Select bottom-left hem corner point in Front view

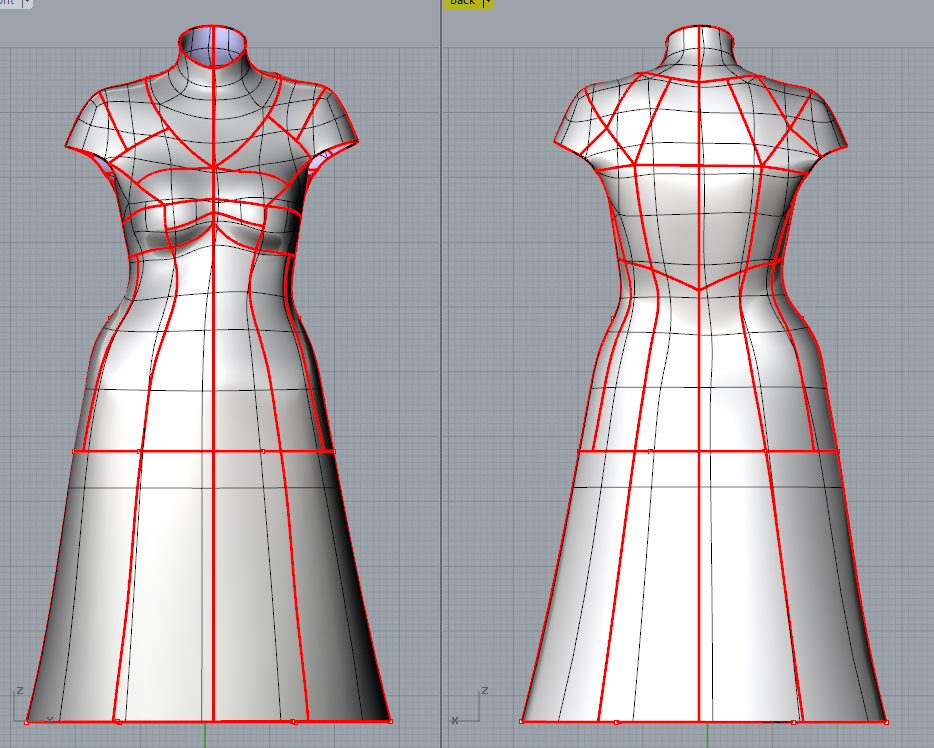pos(27,721)
